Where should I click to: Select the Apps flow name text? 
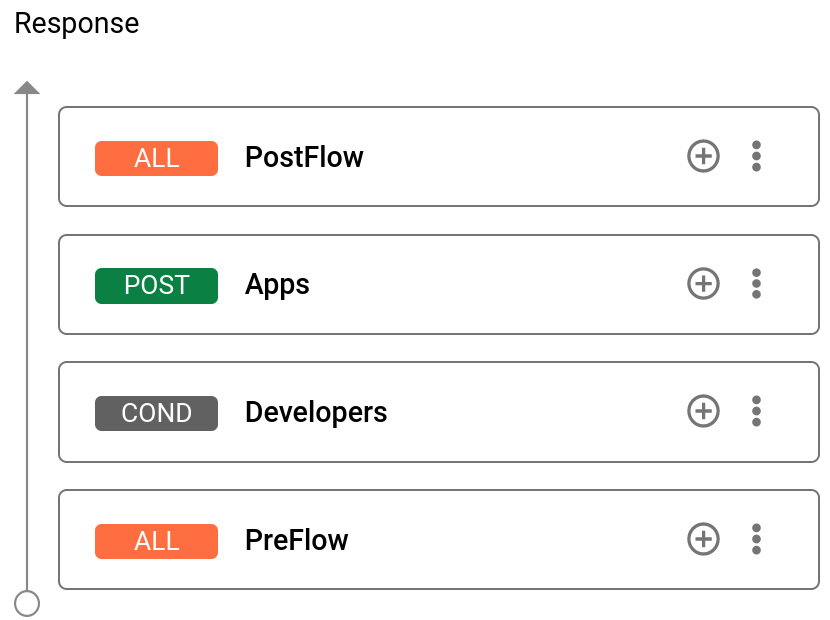[x=277, y=284]
